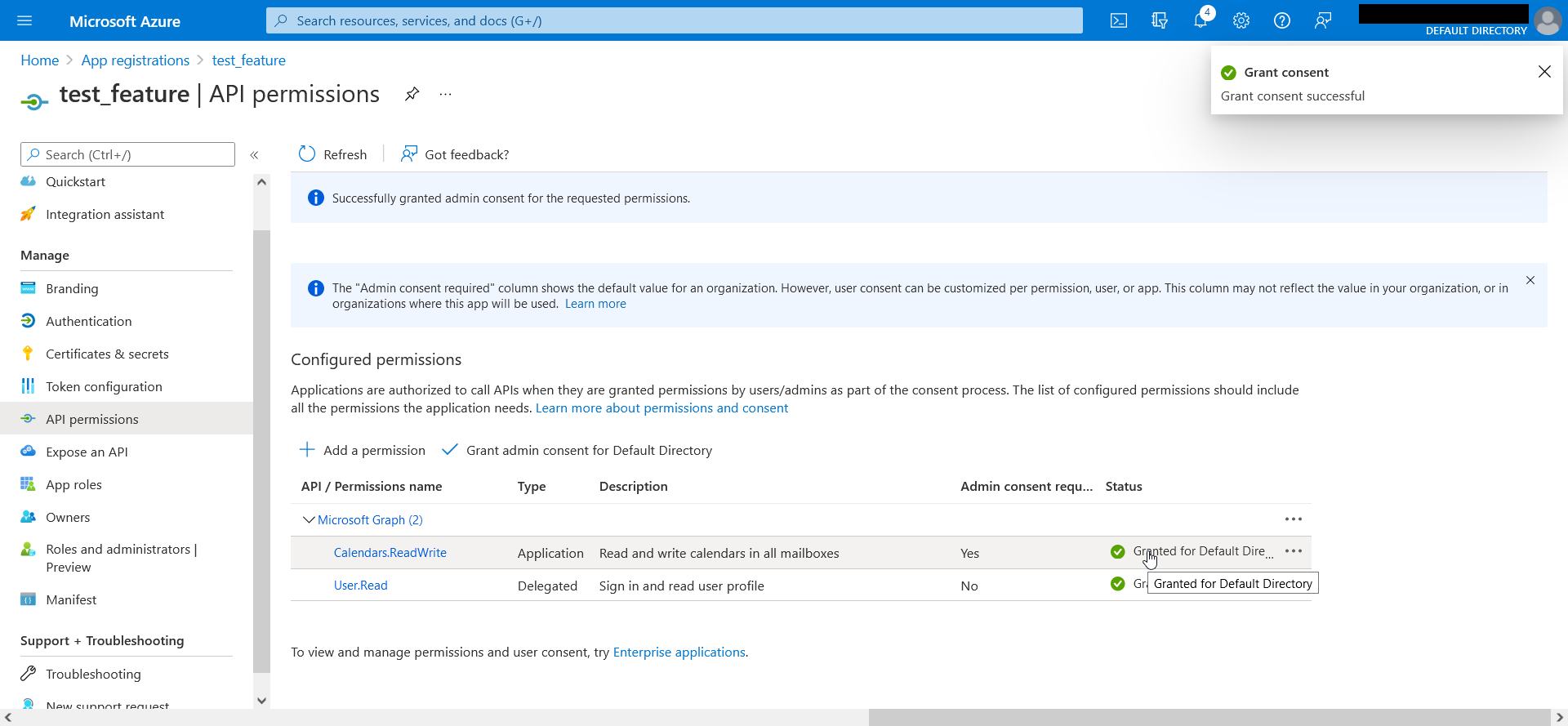Screen dimensions: 1568x726
Task: Select API permissions in the sidebar
Action: tap(127, 419)
